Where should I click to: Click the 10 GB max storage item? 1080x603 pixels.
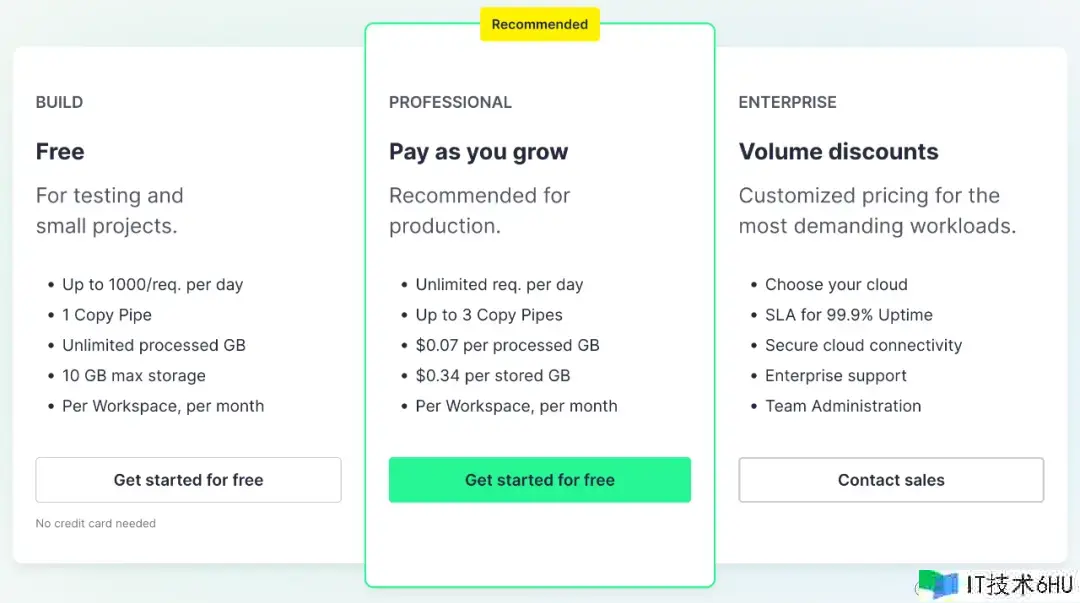point(133,376)
